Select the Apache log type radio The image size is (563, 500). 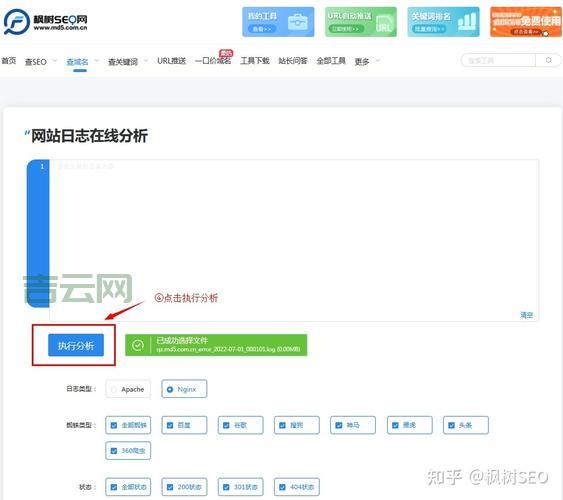coord(128,389)
